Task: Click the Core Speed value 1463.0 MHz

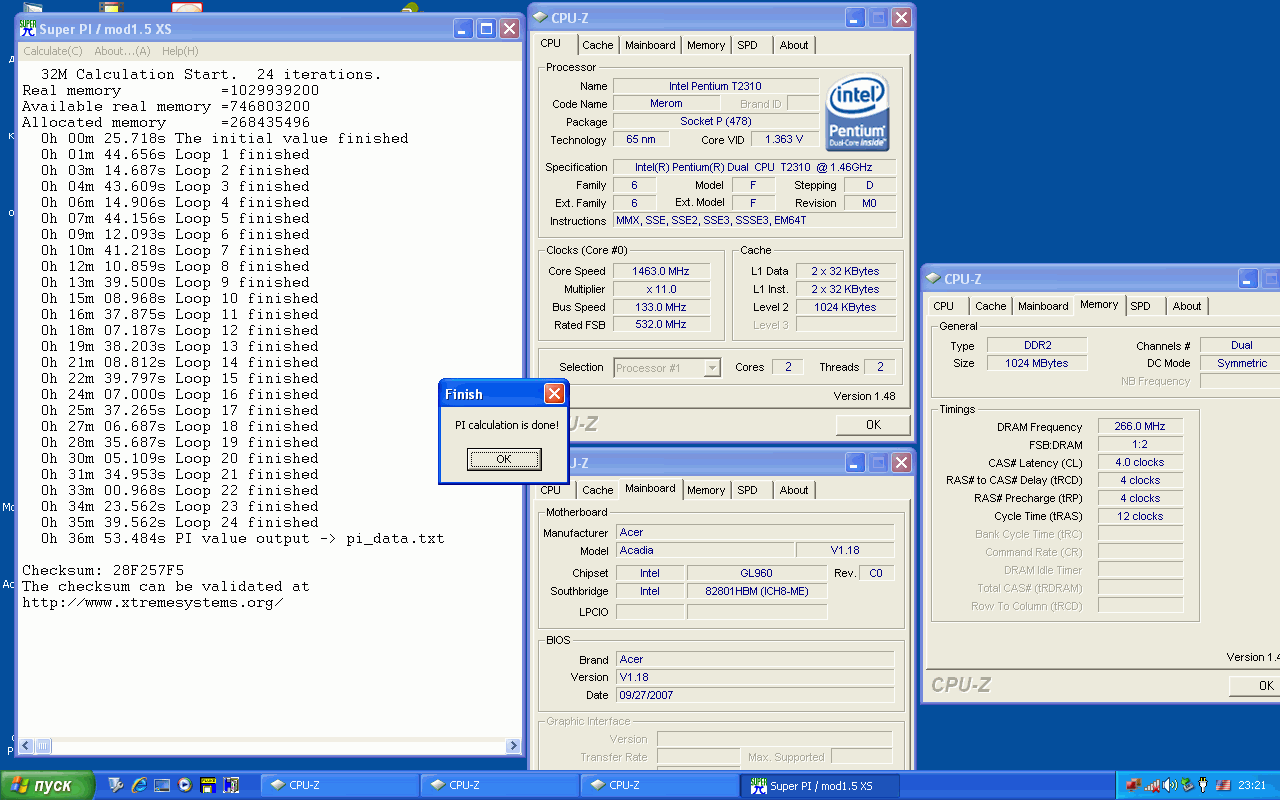Action: pos(661,271)
